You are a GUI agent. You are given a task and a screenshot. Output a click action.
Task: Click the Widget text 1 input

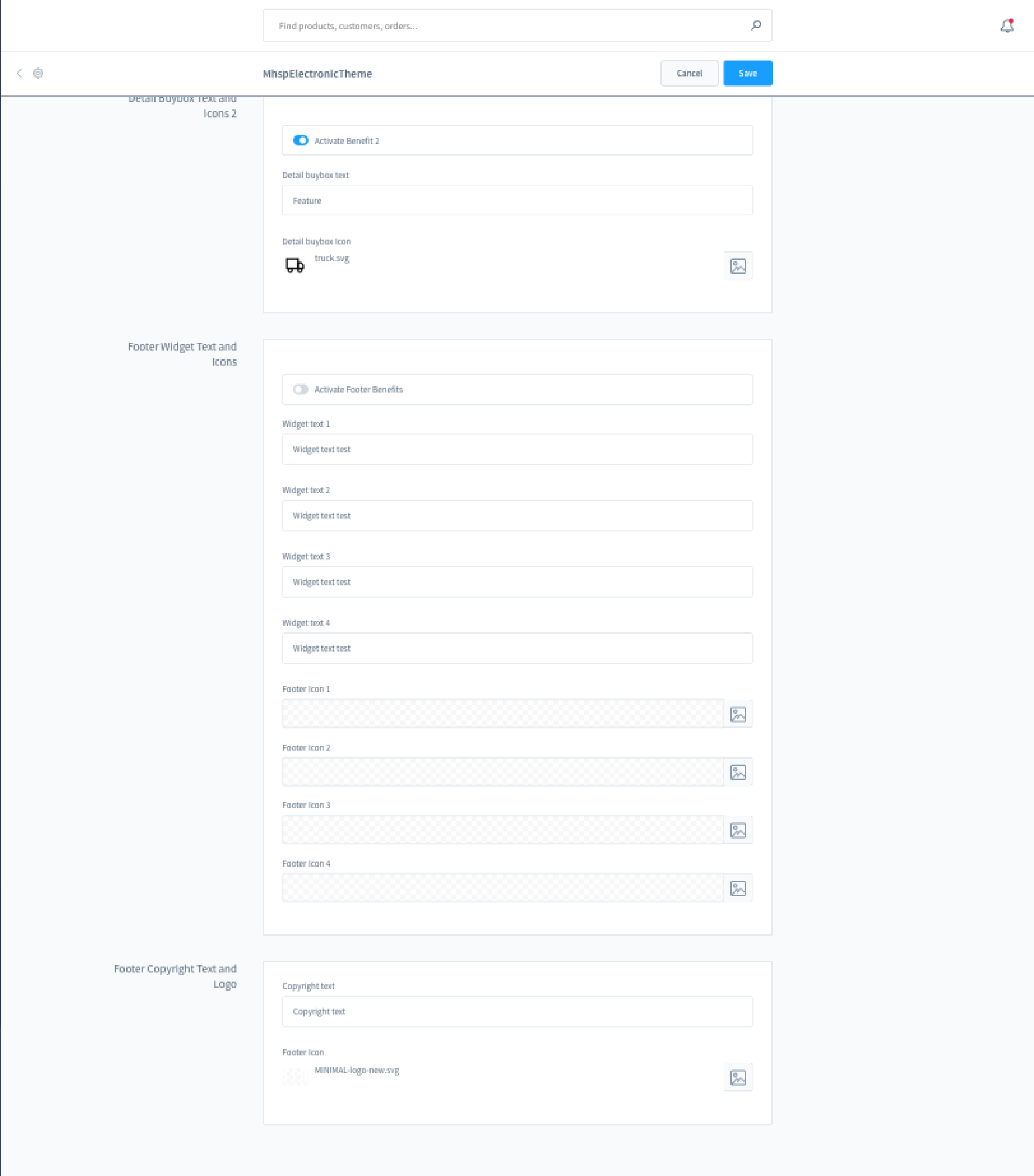516,449
